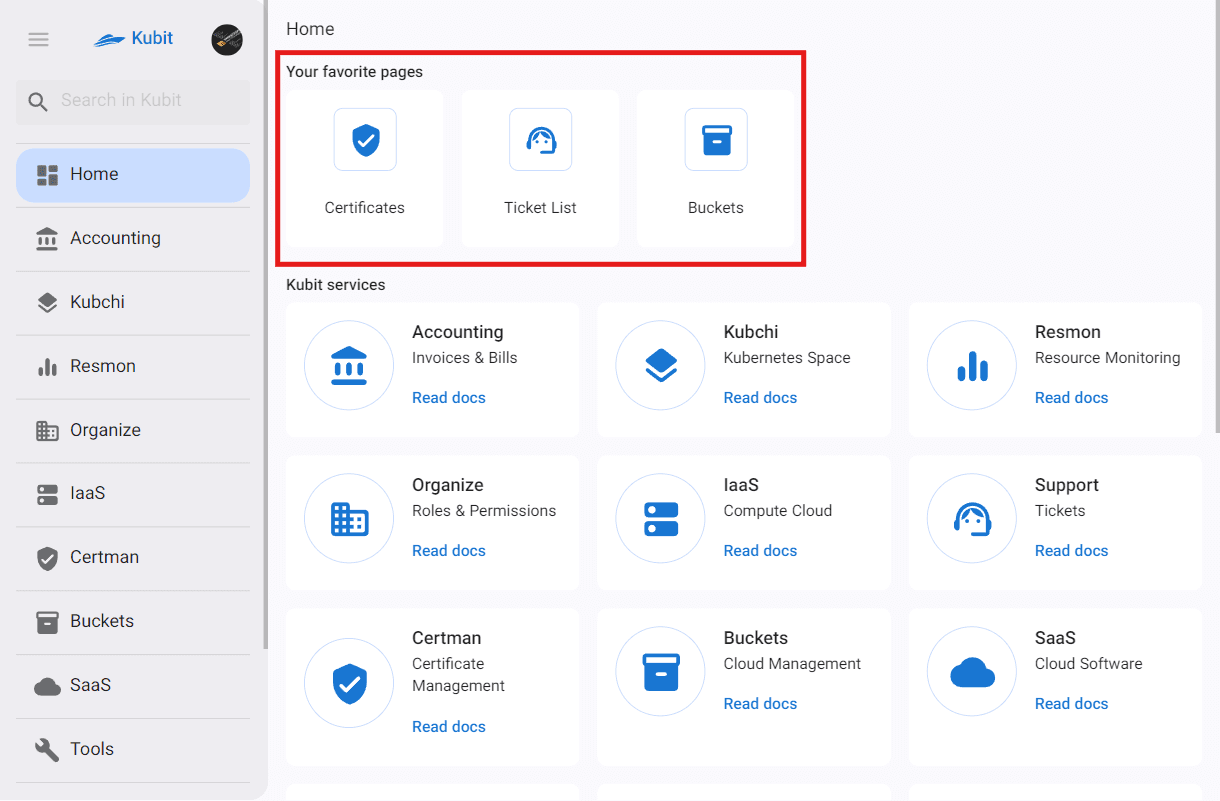Read docs for Support
This screenshot has width=1220, height=801.
coord(1072,551)
